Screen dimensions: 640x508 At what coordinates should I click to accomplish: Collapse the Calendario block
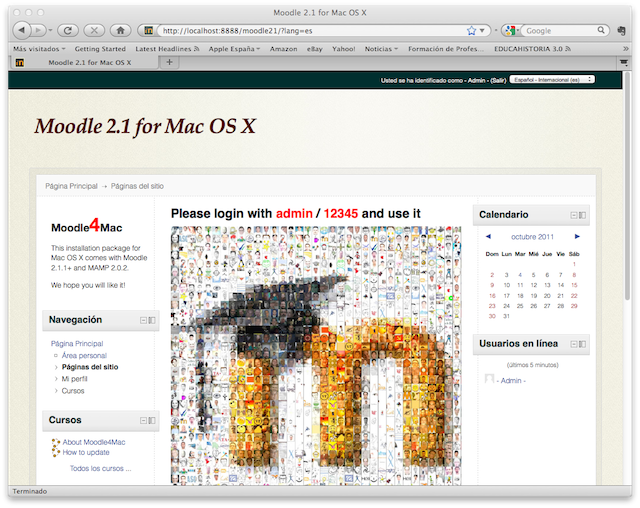coord(574,215)
